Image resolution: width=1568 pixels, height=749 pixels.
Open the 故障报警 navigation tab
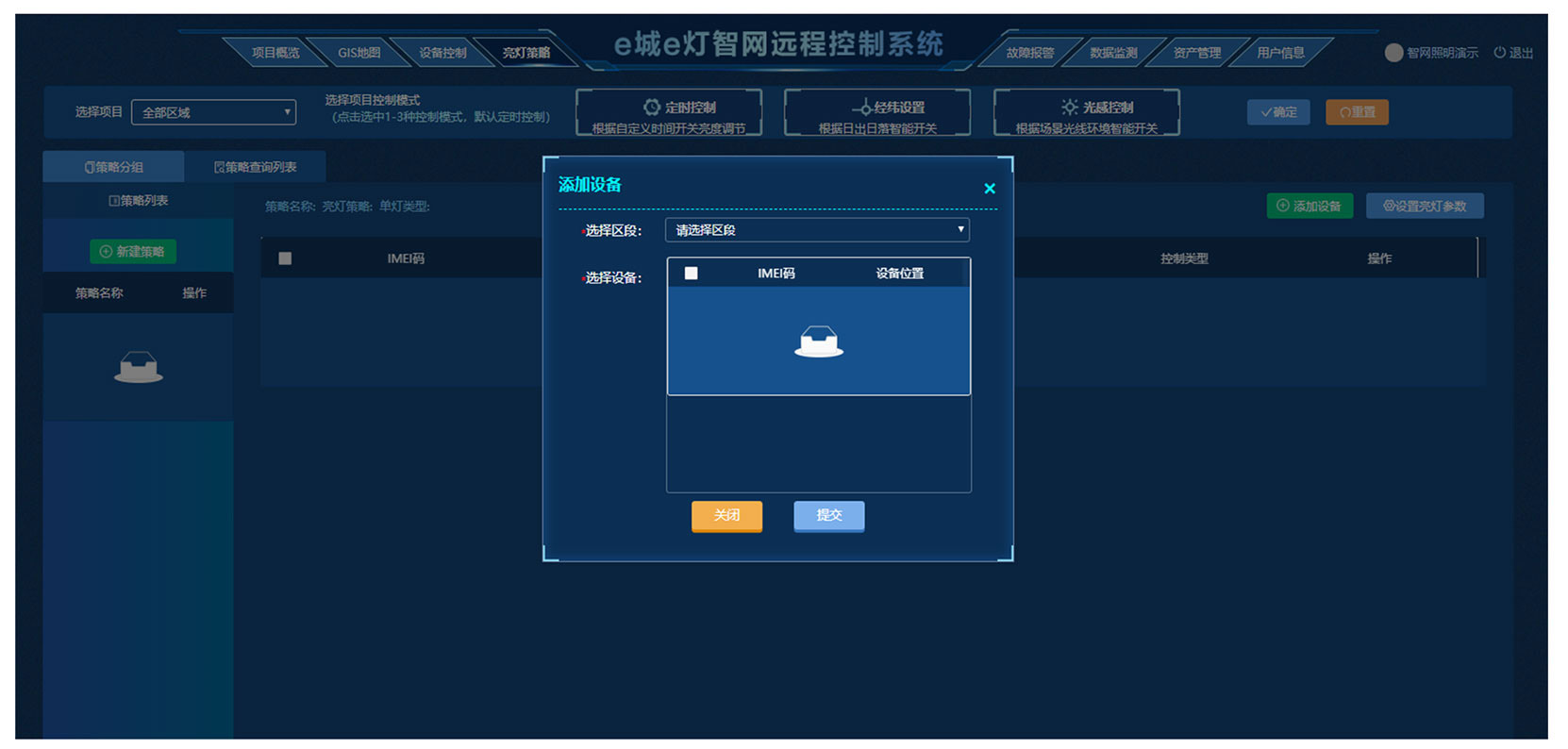click(x=1029, y=53)
